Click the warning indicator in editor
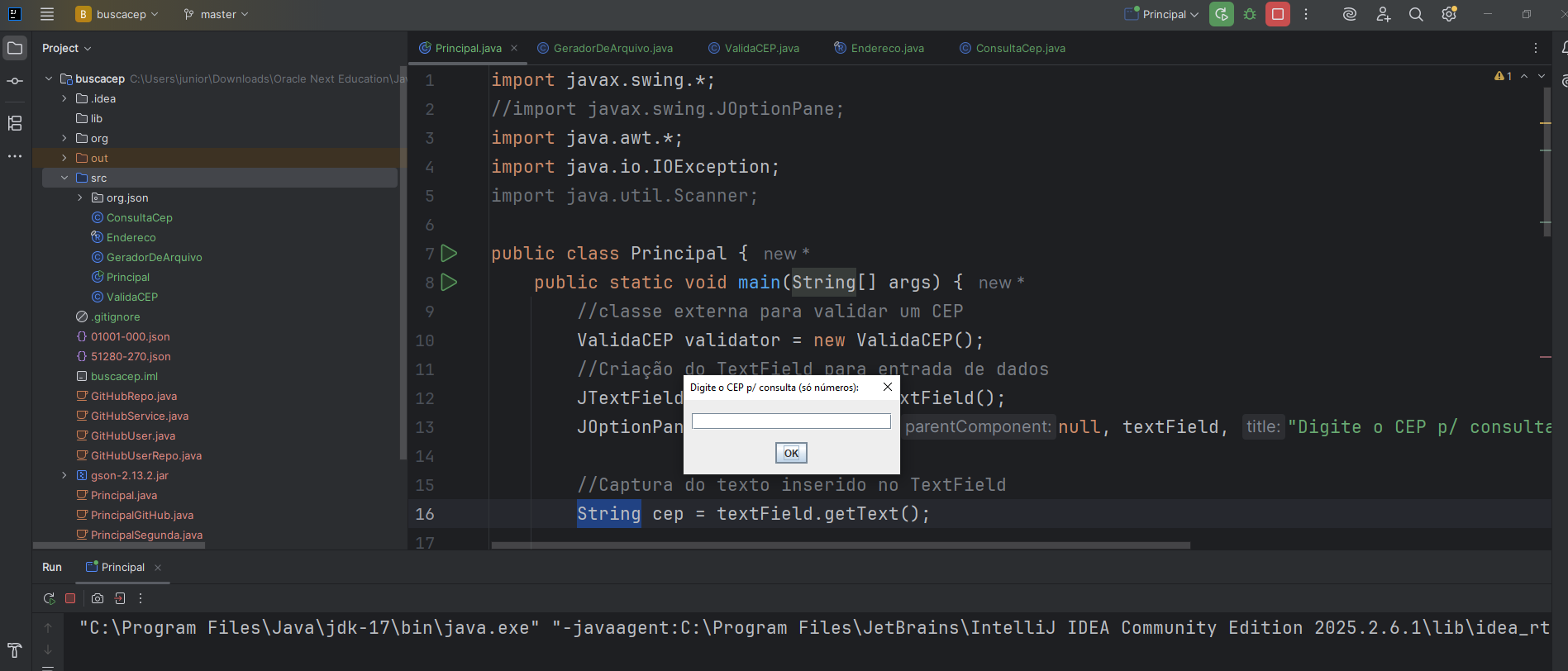Screen dimensions: 1568x671 click(1504, 76)
